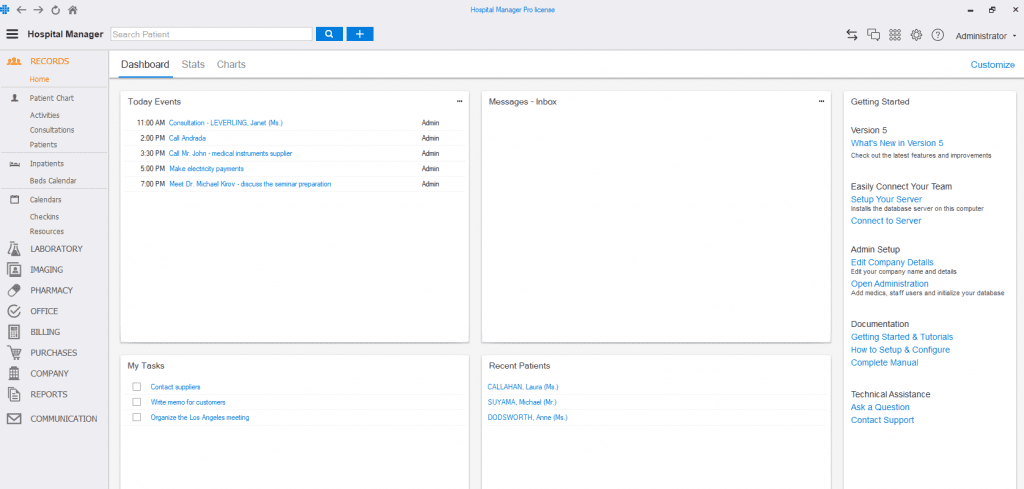Open the Today Events panel options menu

[459, 101]
